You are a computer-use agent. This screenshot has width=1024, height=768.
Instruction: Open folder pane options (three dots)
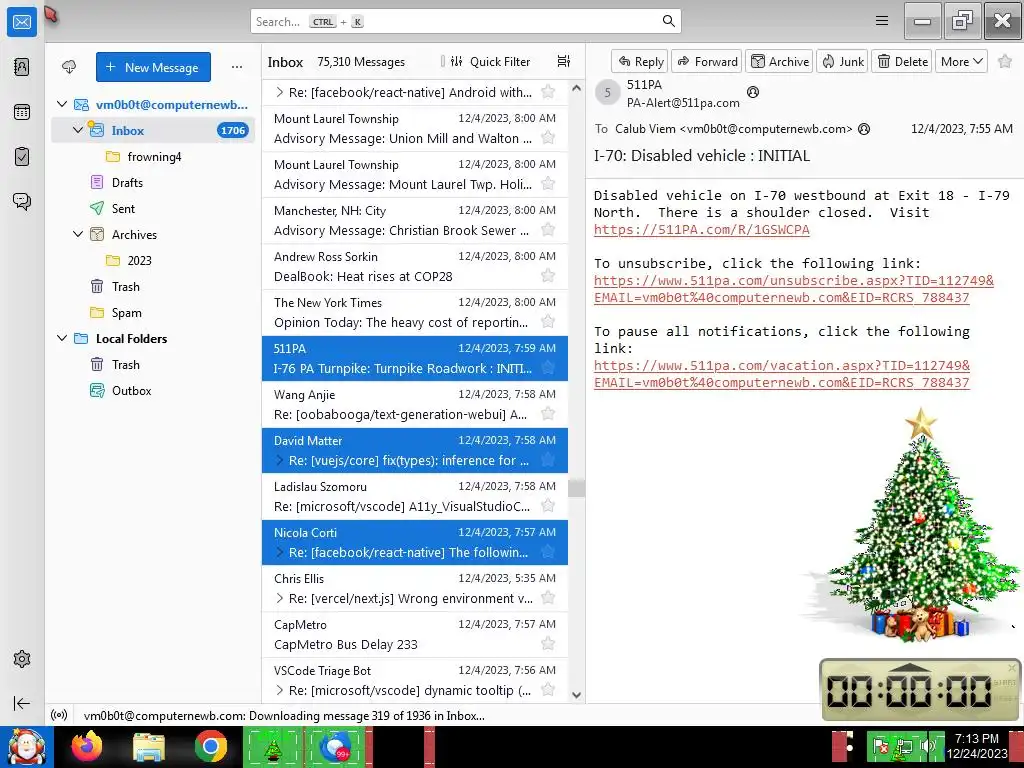(236, 67)
